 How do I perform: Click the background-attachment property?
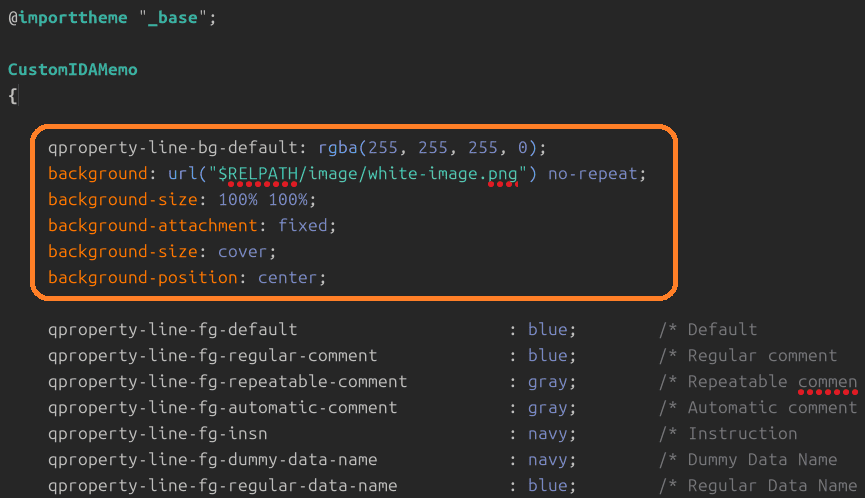(153, 225)
